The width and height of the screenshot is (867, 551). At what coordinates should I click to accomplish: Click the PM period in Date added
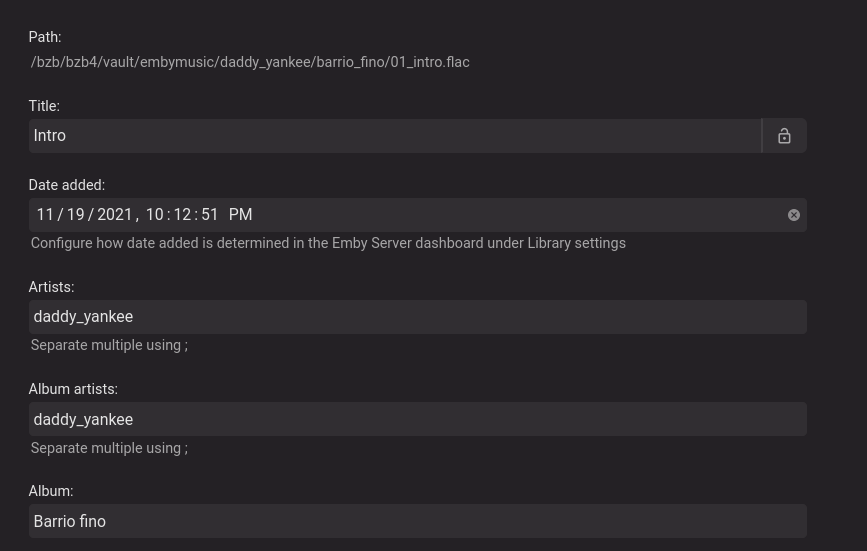tap(240, 215)
